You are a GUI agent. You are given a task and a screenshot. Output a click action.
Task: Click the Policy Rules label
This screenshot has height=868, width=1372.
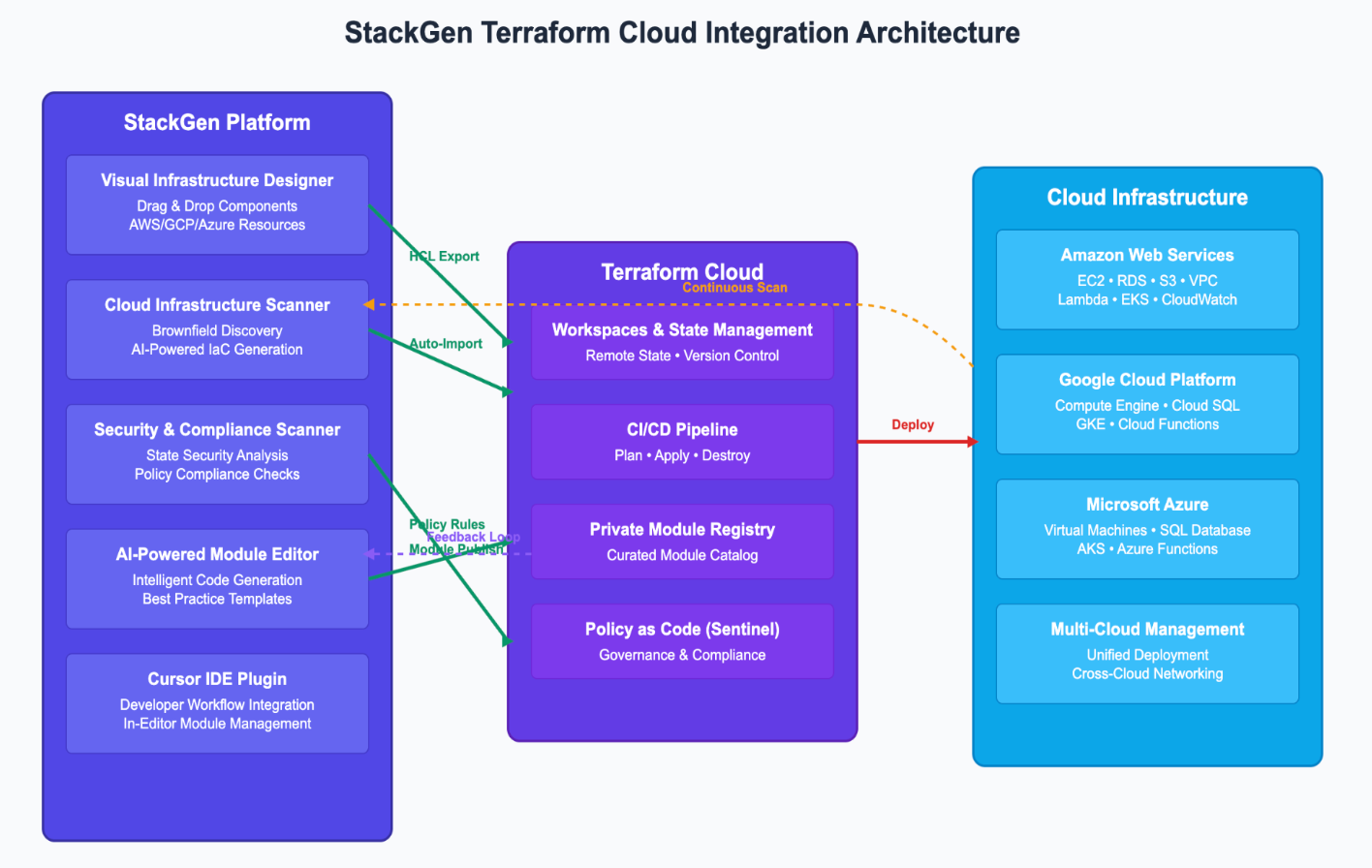pos(447,524)
